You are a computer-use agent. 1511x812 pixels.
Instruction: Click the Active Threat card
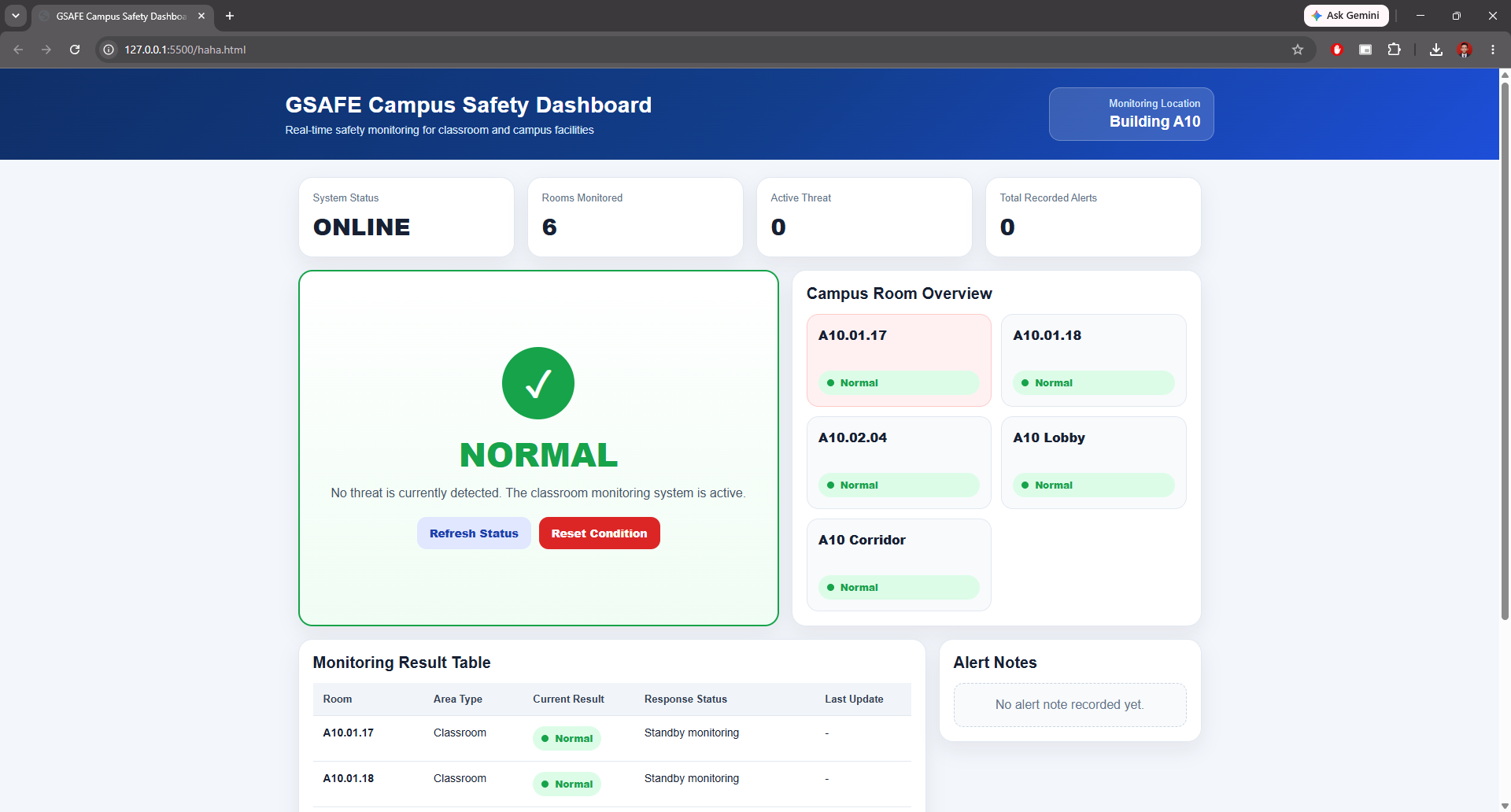[x=864, y=217]
